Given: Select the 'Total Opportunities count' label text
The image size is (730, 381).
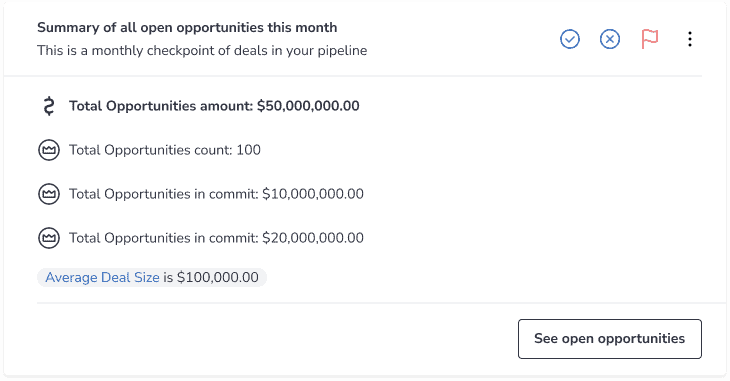Looking at the screenshot, I should pyautogui.click(x=151, y=150).
